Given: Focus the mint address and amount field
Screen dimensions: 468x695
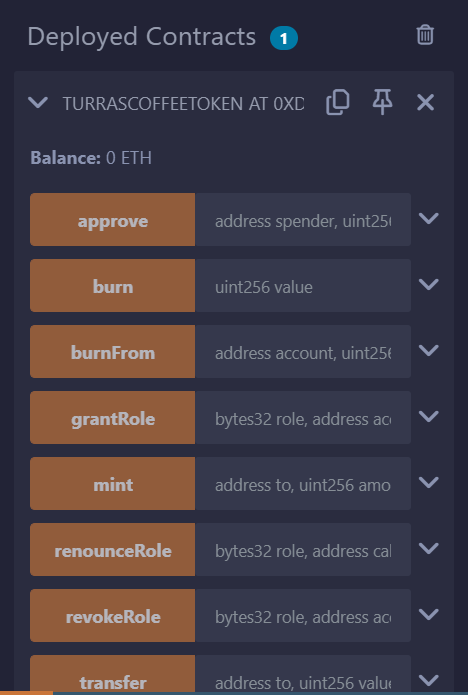Looking at the screenshot, I should point(303,484).
